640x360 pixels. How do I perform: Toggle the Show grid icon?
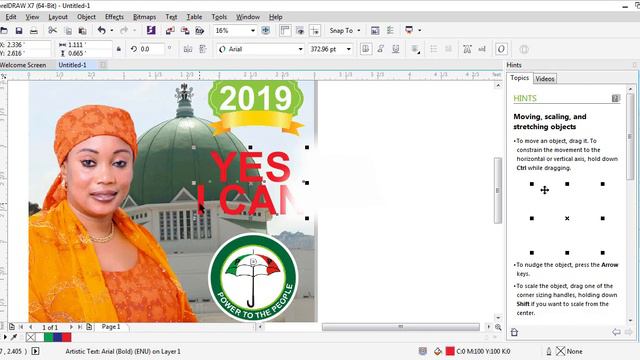pos(300,31)
